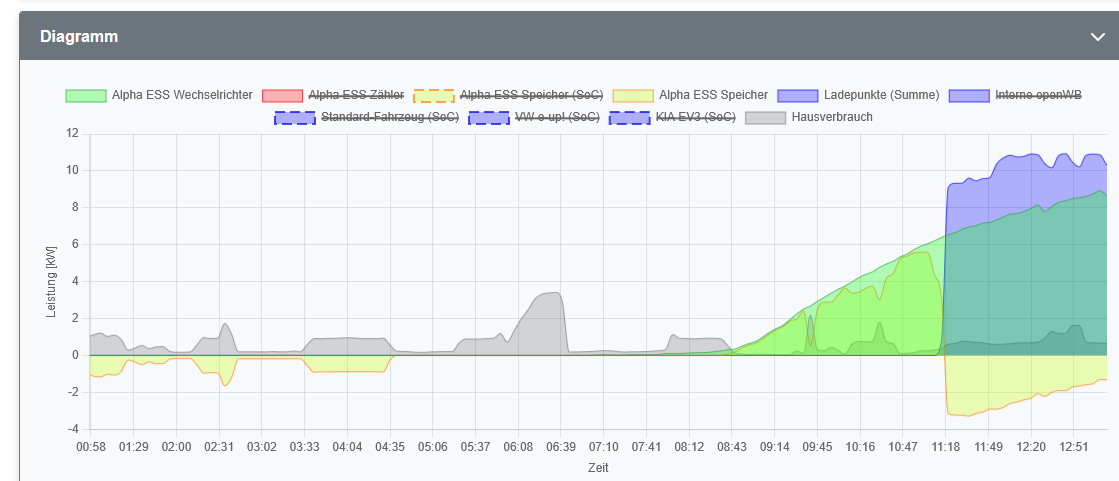The width and height of the screenshot is (1119, 481).
Task: Click green Alpha ESS Wechselrichter swatch
Action: tap(86, 96)
